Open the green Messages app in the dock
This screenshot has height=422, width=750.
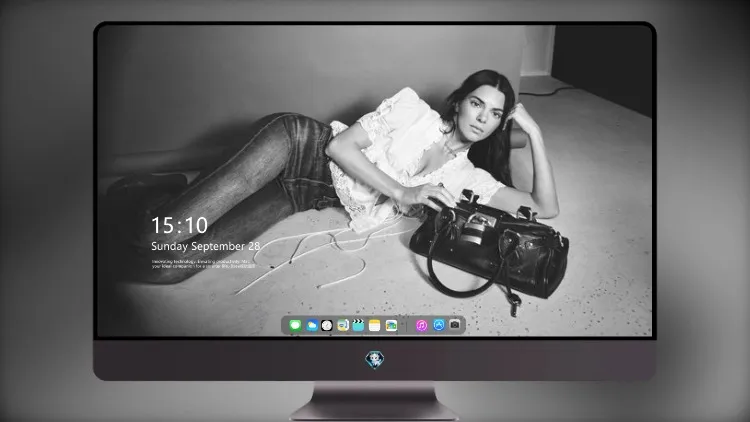(295, 325)
